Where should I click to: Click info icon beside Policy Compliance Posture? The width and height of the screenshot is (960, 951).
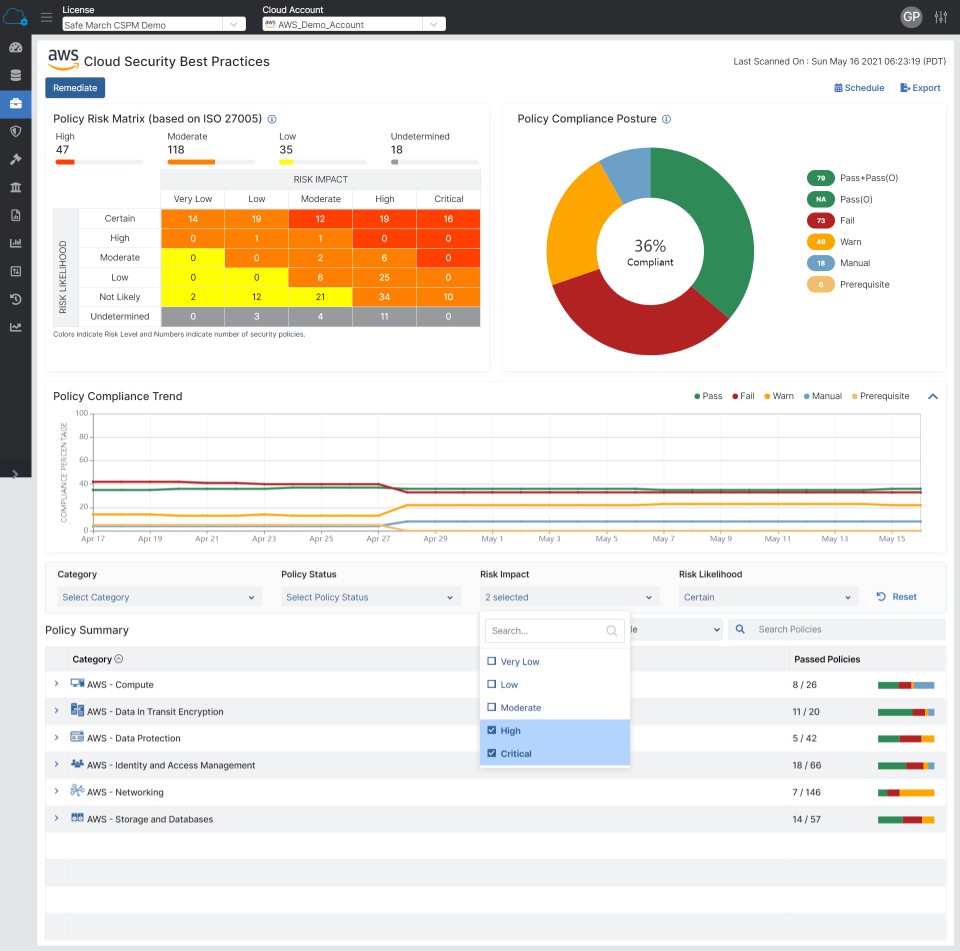coord(667,119)
